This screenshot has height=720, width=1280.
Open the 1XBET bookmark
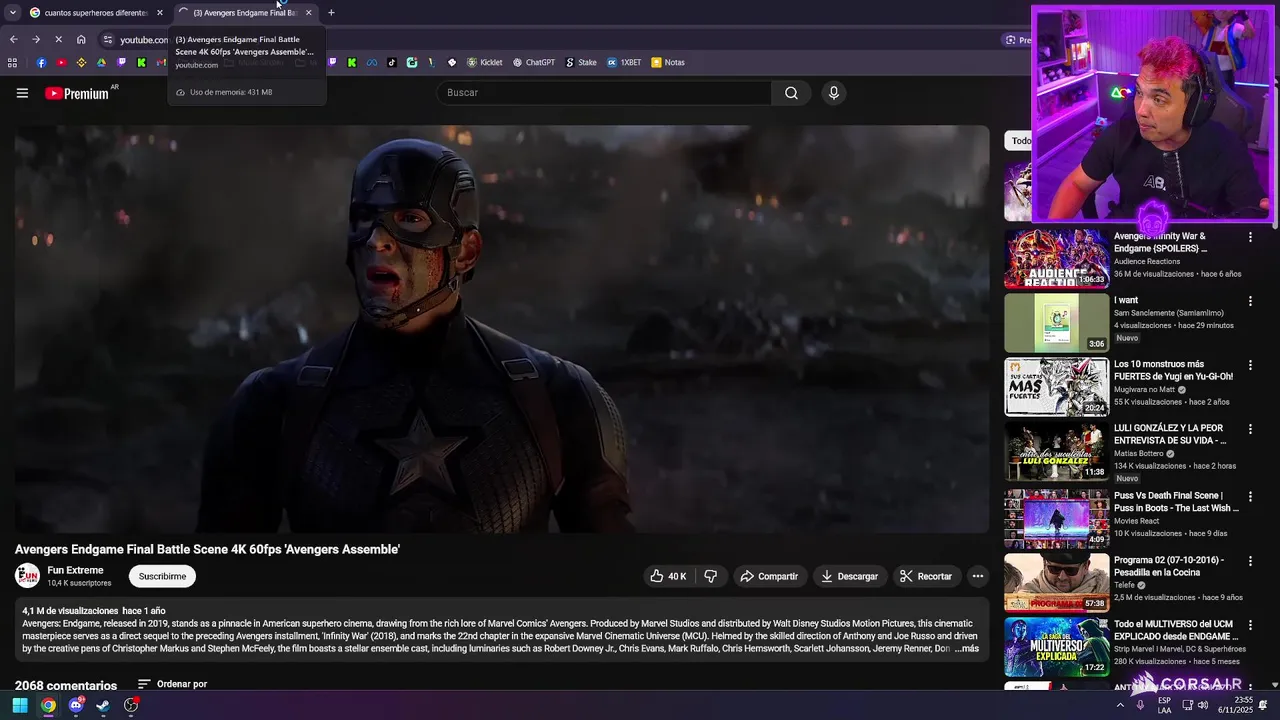pyautogui.click(x=624, y=62)
